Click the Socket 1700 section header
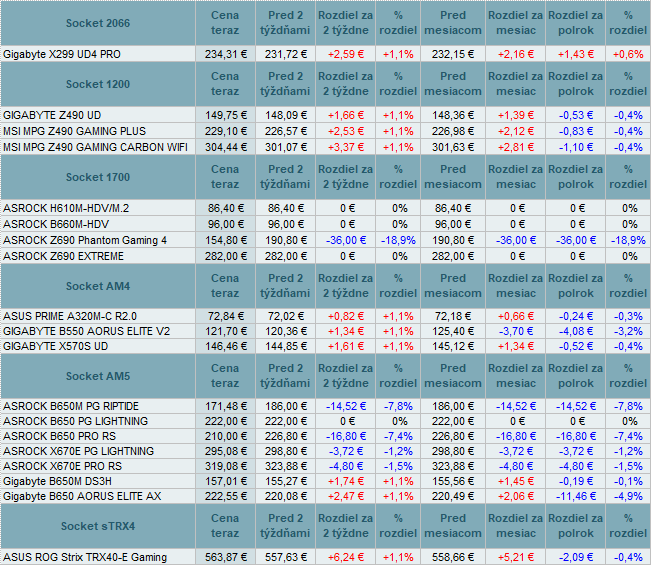The height and width of the screenshot is (565, 651). [98, 177]
